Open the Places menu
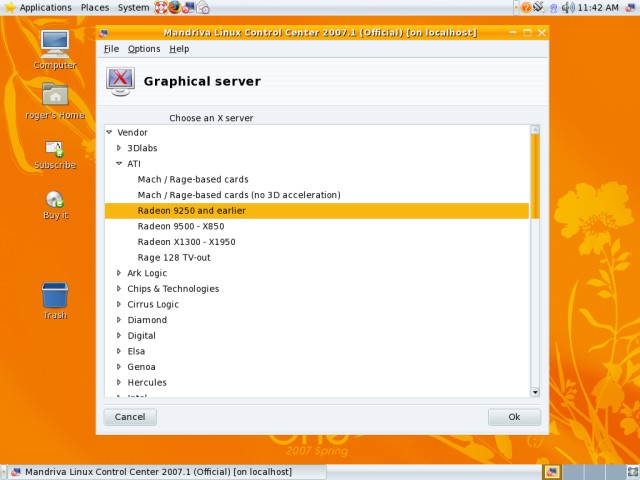Image resolution: width=640 pixels, height=480 pixels. click(95, 8)
